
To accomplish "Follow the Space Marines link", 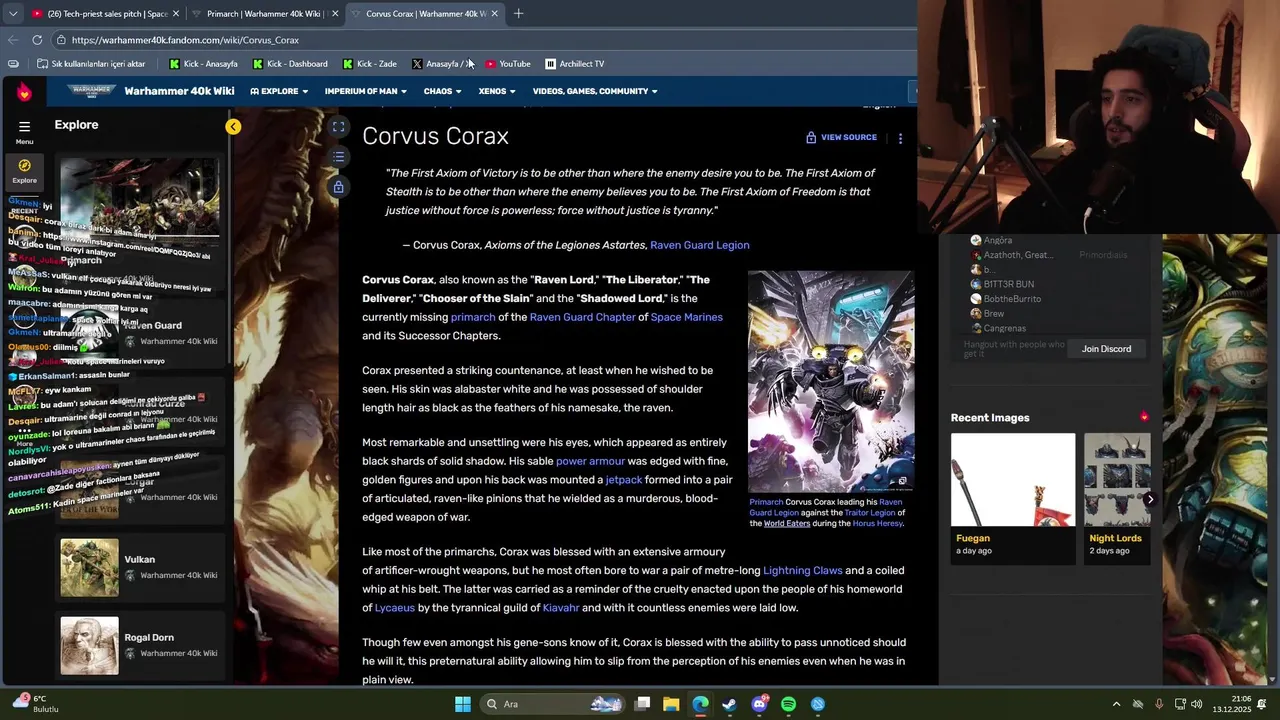I will 686,317.
